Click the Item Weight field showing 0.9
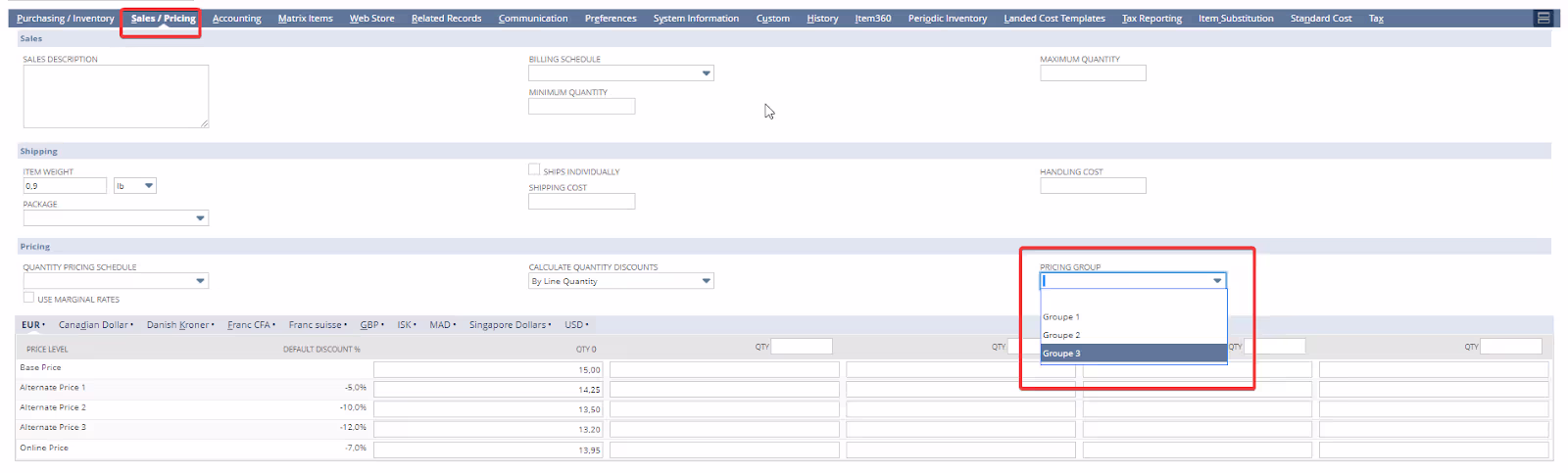 65,185
